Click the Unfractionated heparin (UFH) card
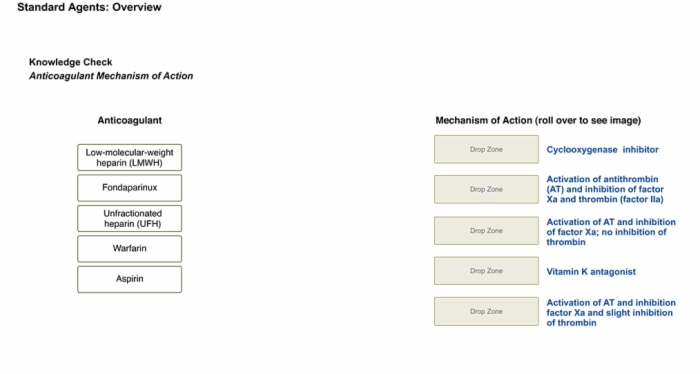 point(129,218)
